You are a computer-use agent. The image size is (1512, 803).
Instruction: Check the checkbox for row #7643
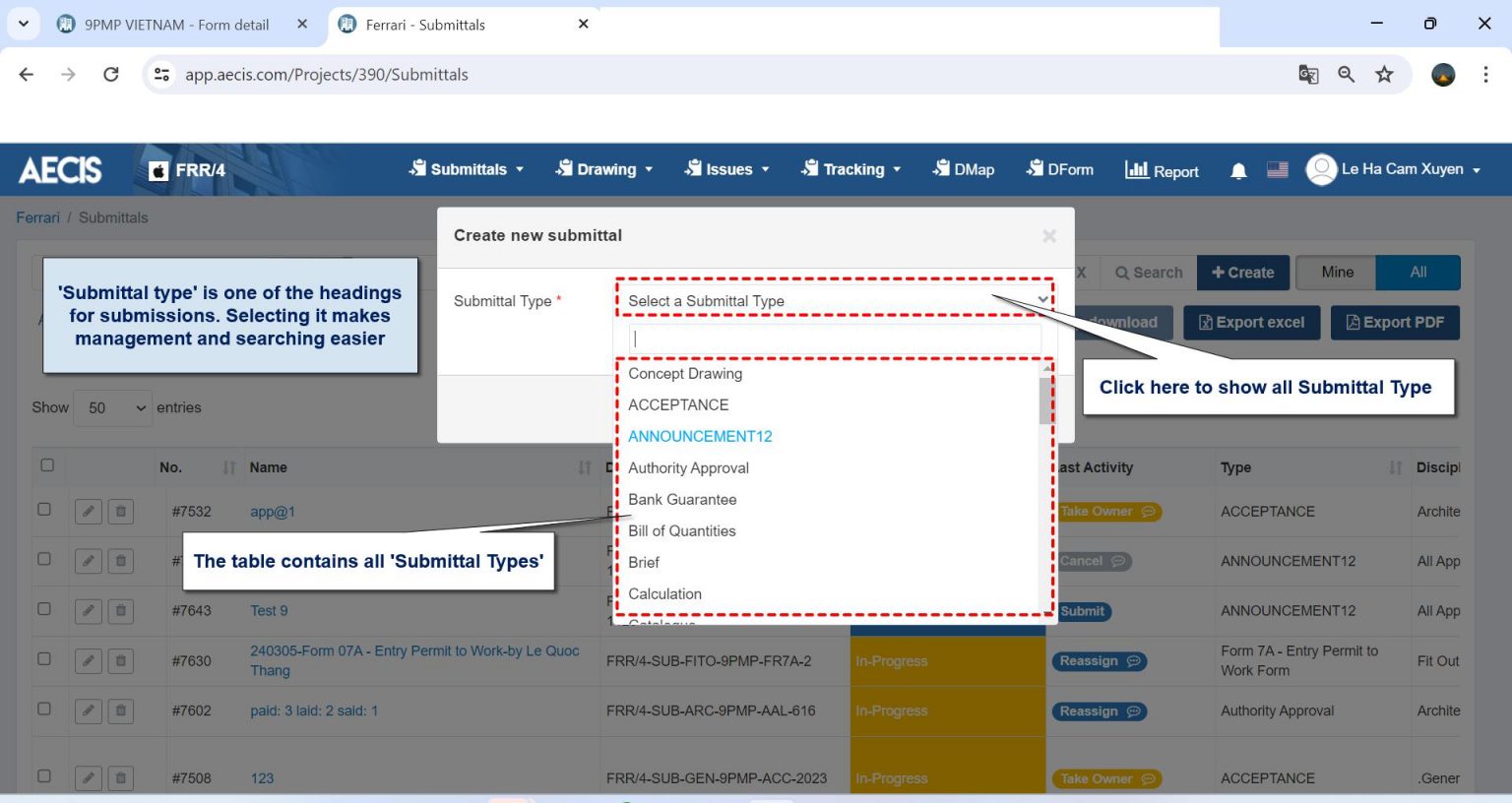coord(43,609)
